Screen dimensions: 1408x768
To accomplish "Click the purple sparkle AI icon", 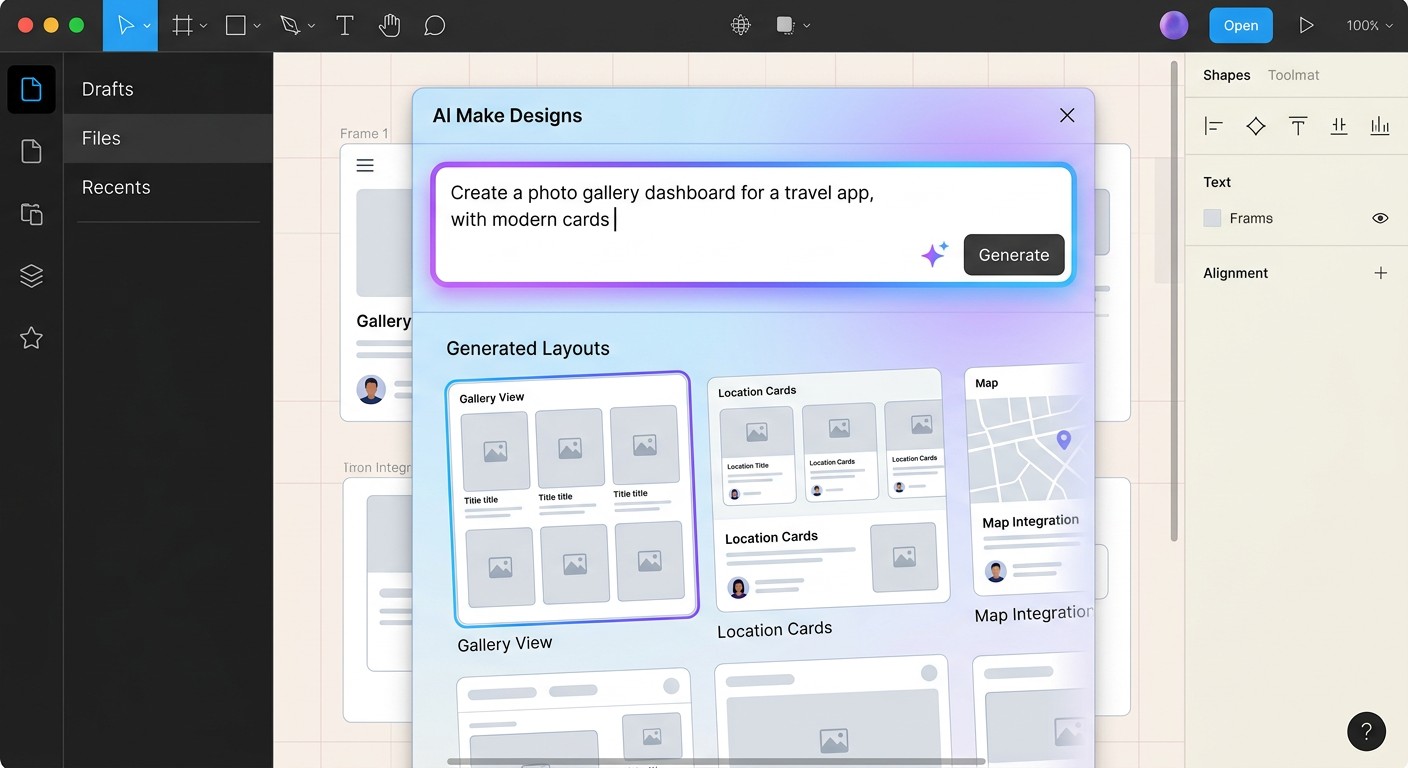I will tap(935, 254).
